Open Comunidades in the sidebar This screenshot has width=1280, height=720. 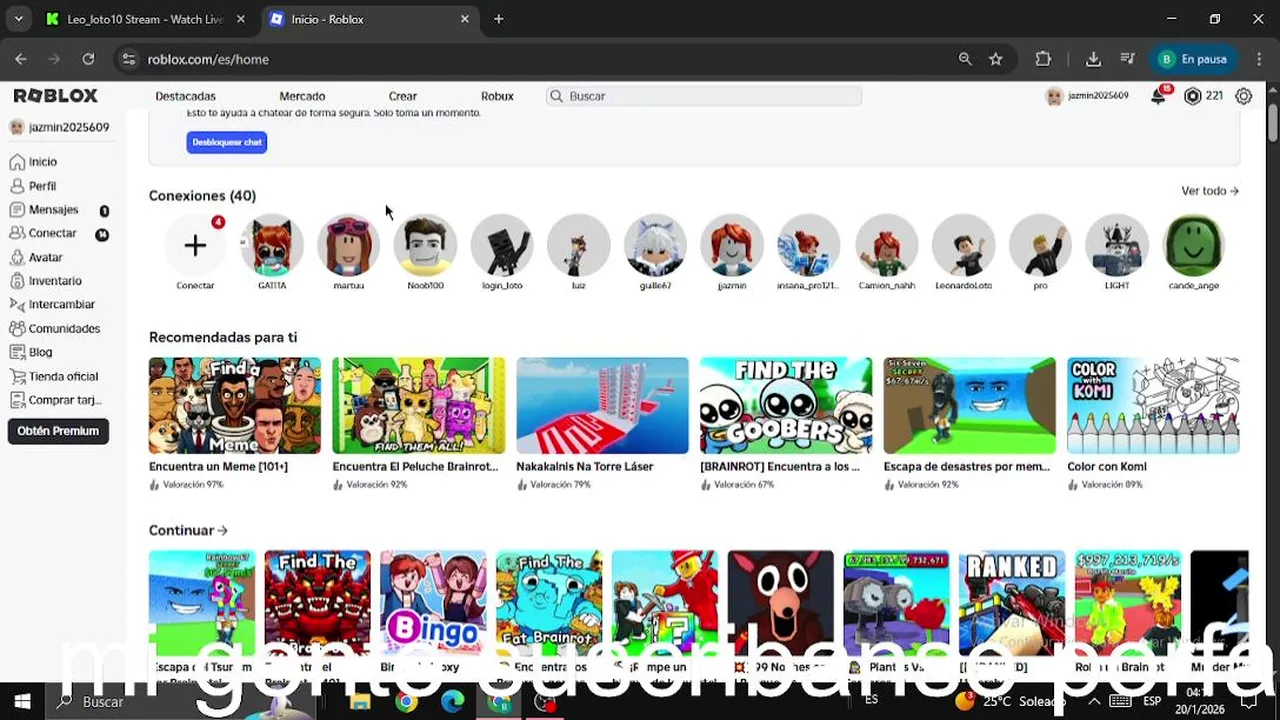(54, 328)
